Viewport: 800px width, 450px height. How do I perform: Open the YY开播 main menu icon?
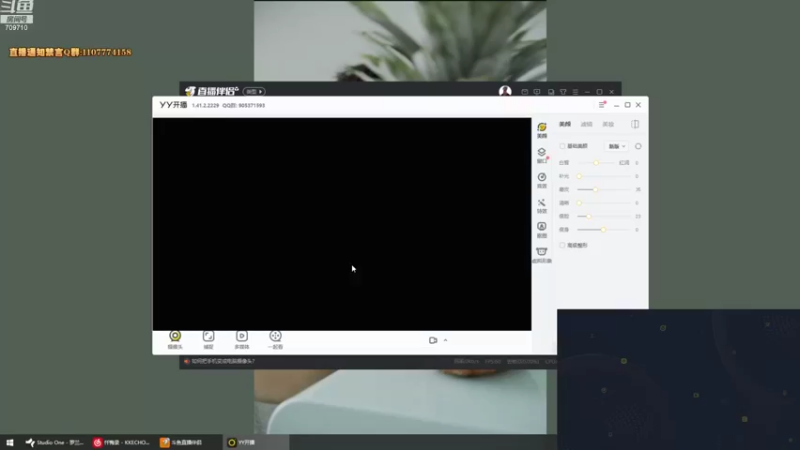pos(602,105)
